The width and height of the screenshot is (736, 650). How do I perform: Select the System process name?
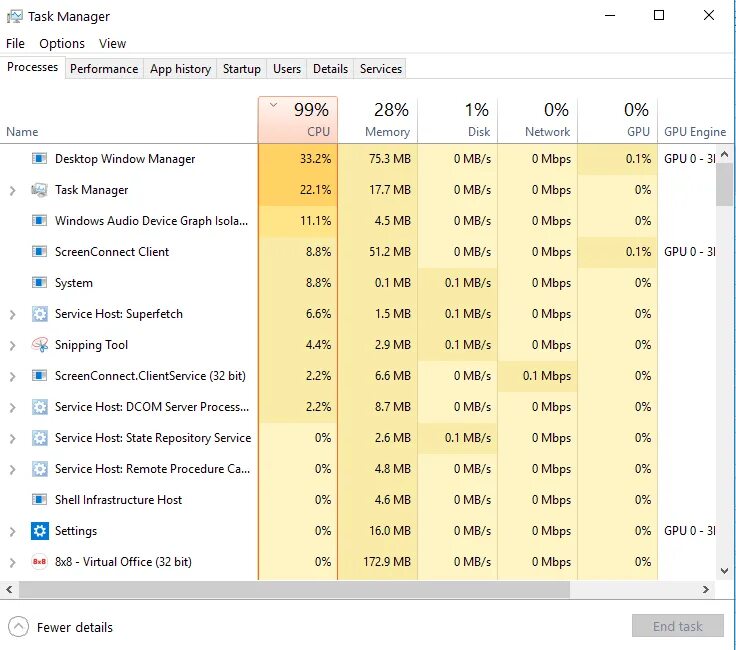point(74,283)
